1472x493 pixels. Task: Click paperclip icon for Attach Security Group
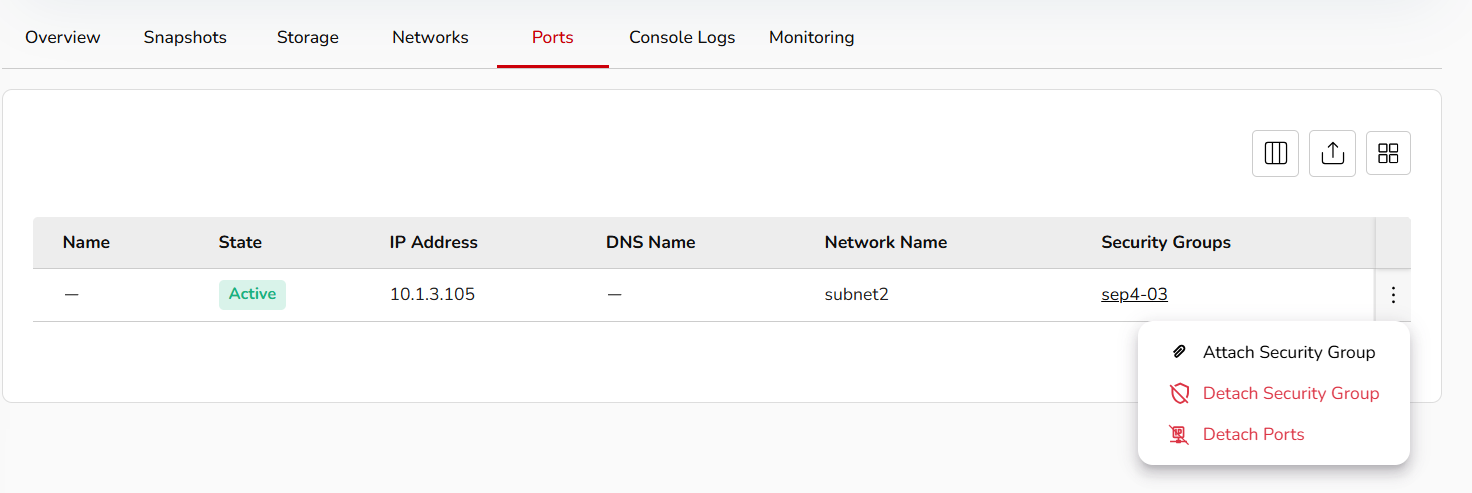tap(1179, 352)
